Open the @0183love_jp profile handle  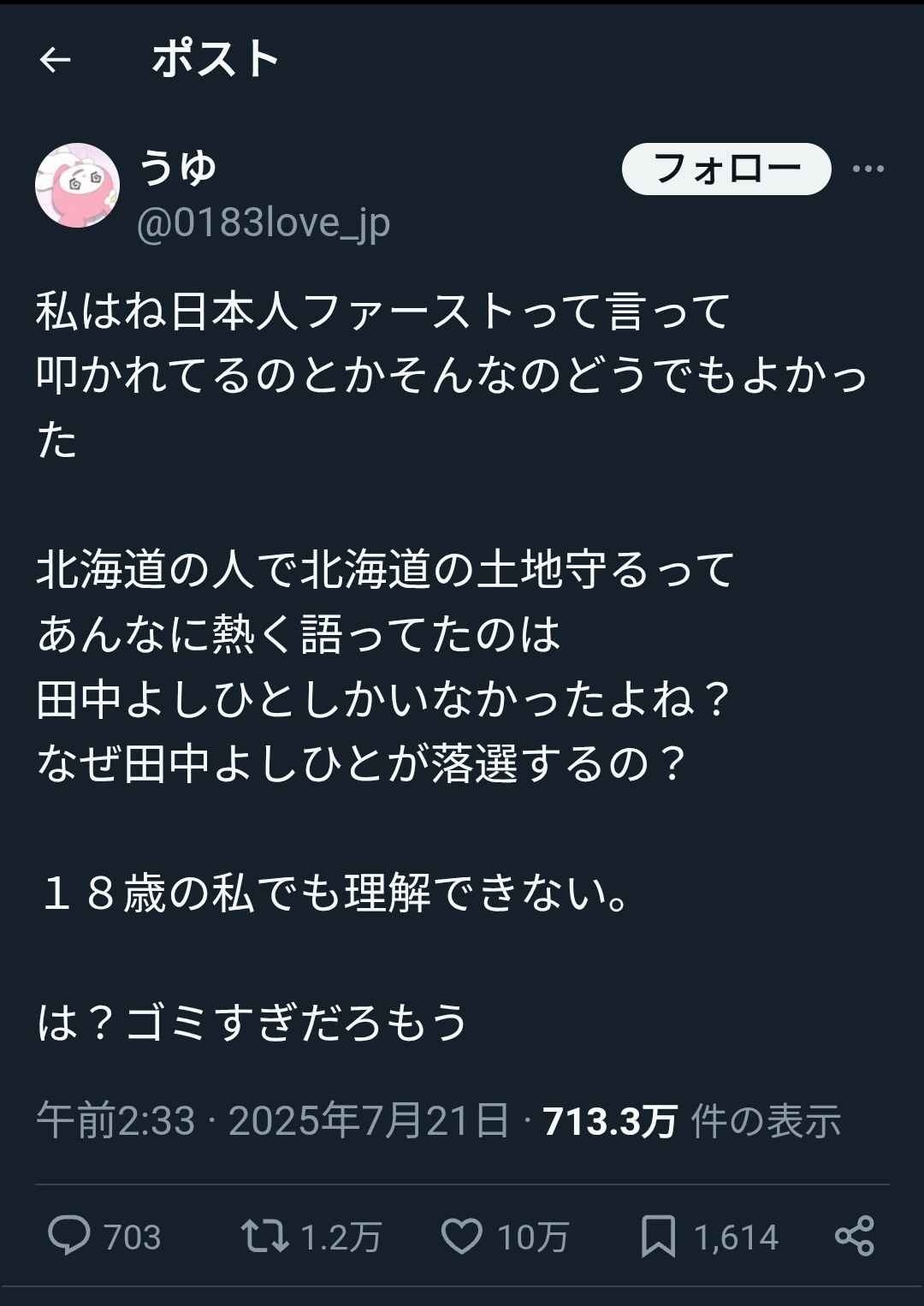(x=264, y=224)
